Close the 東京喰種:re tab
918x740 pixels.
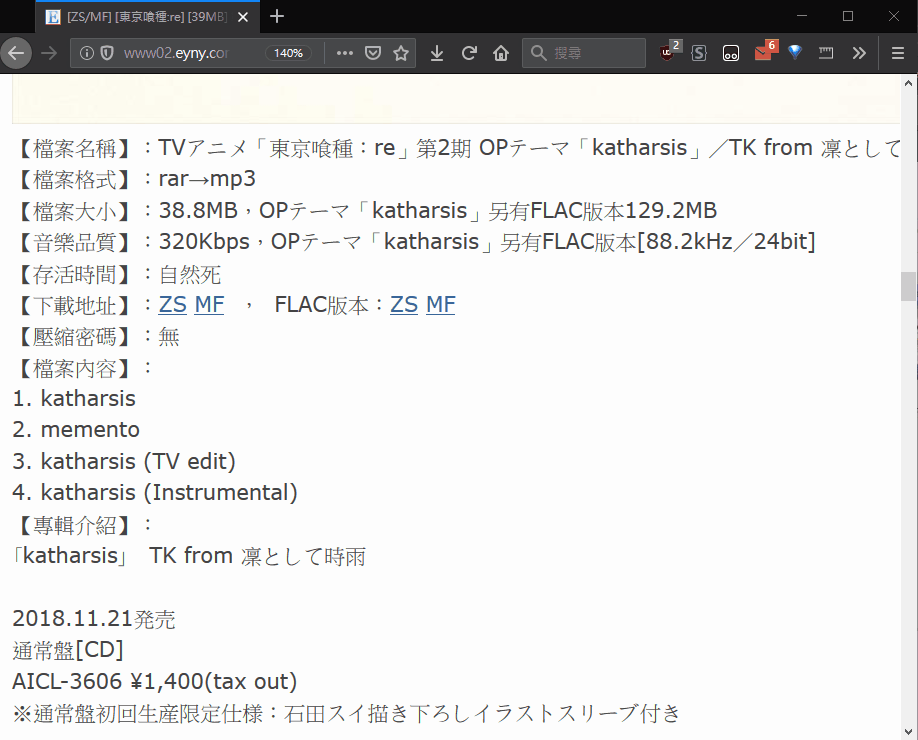click(x=243, y=18)
